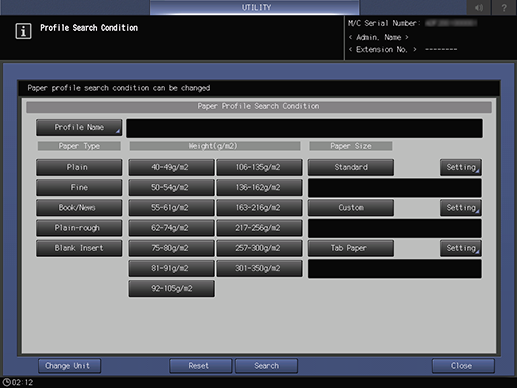Click the M/C Serial Number label

(x=384, y=23)
